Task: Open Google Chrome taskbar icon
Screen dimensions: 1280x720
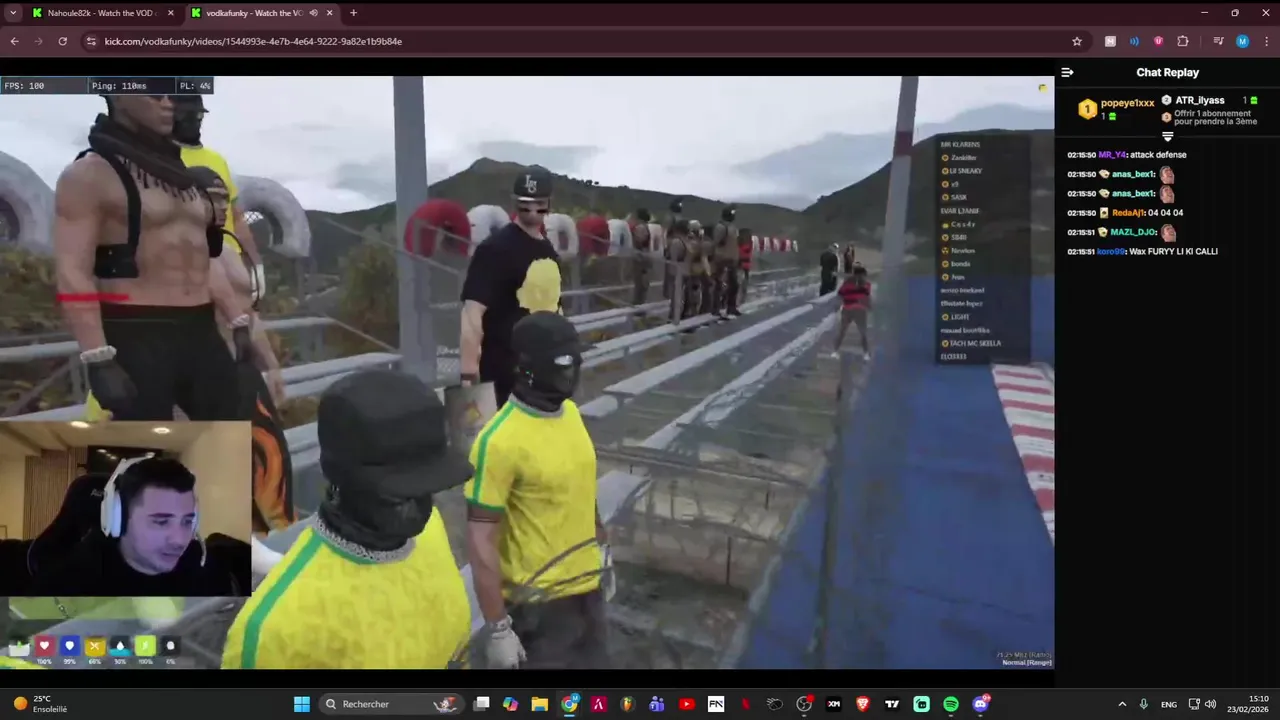Action: pyautogui.click(x=569, y=704)
